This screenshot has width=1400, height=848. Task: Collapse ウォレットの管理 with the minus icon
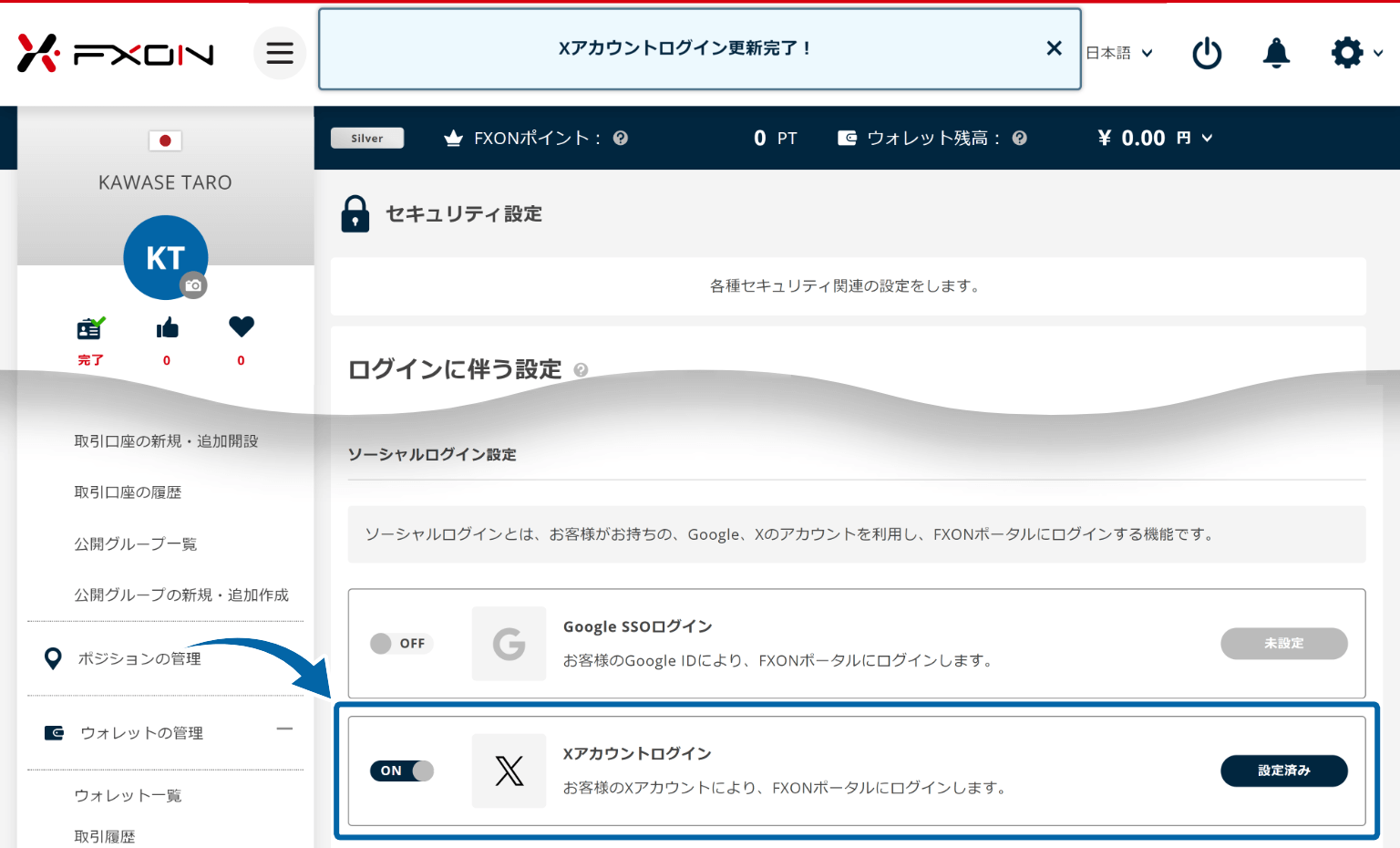(284, 729)
